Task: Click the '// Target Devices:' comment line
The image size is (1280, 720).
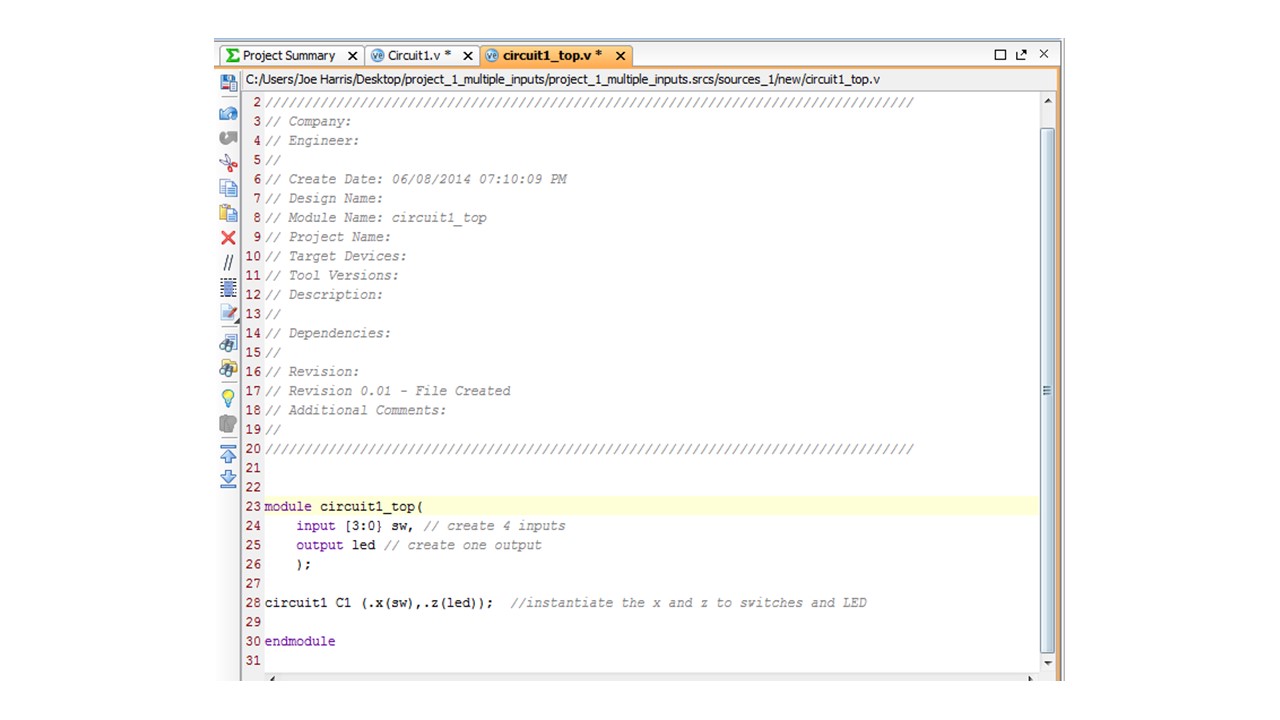Action: tap(336, 256)
